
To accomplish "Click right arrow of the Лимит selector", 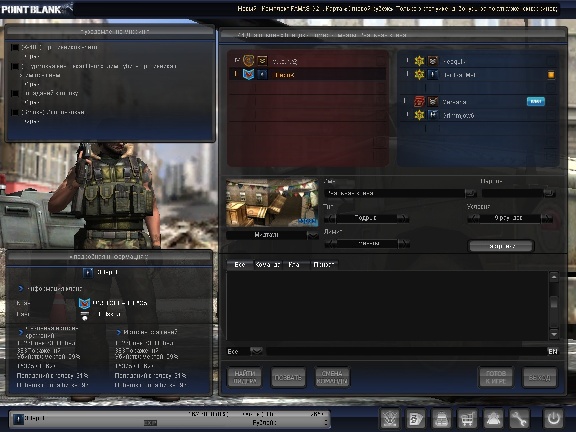I will [403, 244].
